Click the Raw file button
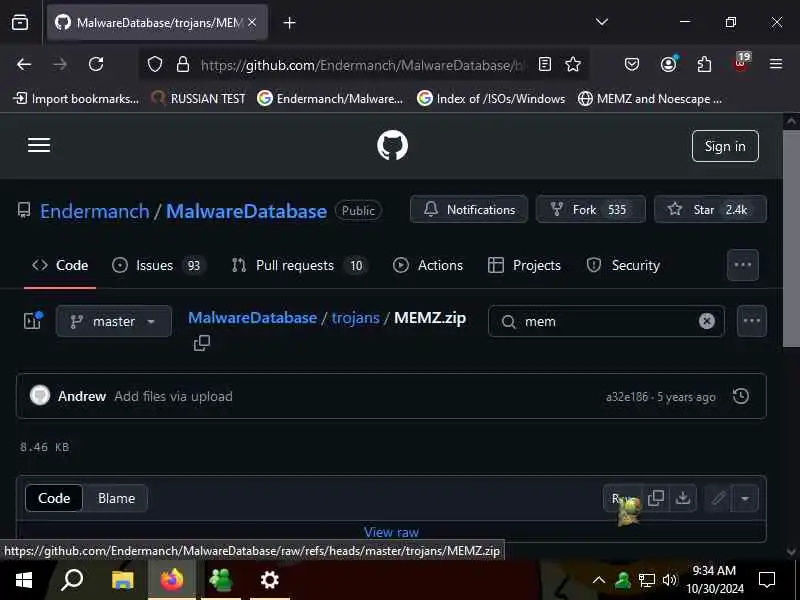 point(622,498)
